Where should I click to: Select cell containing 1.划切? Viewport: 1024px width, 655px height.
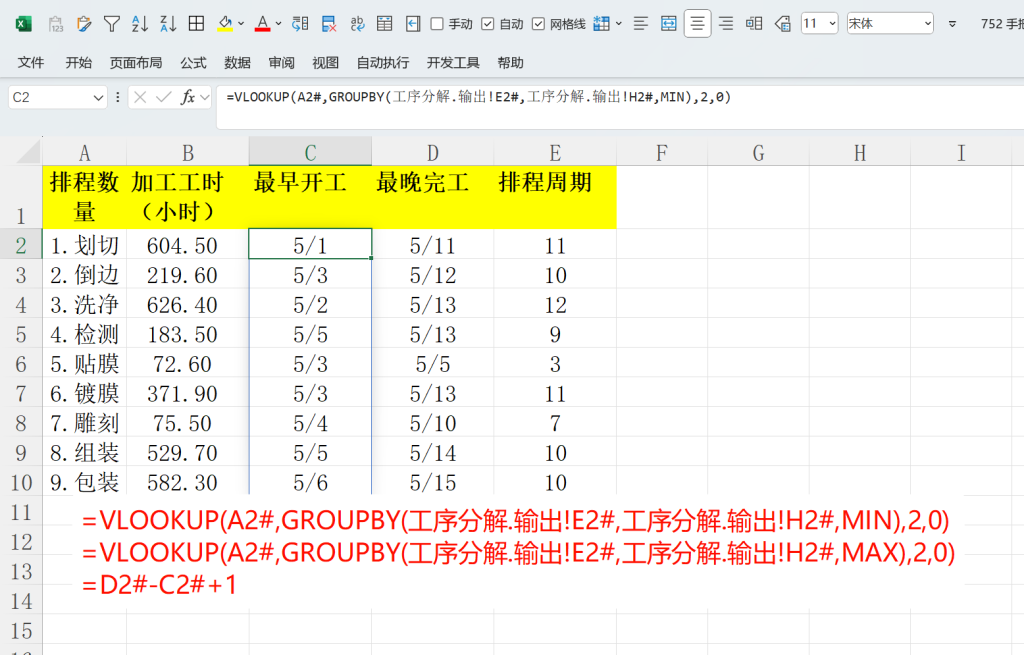[x=85, y=245]
